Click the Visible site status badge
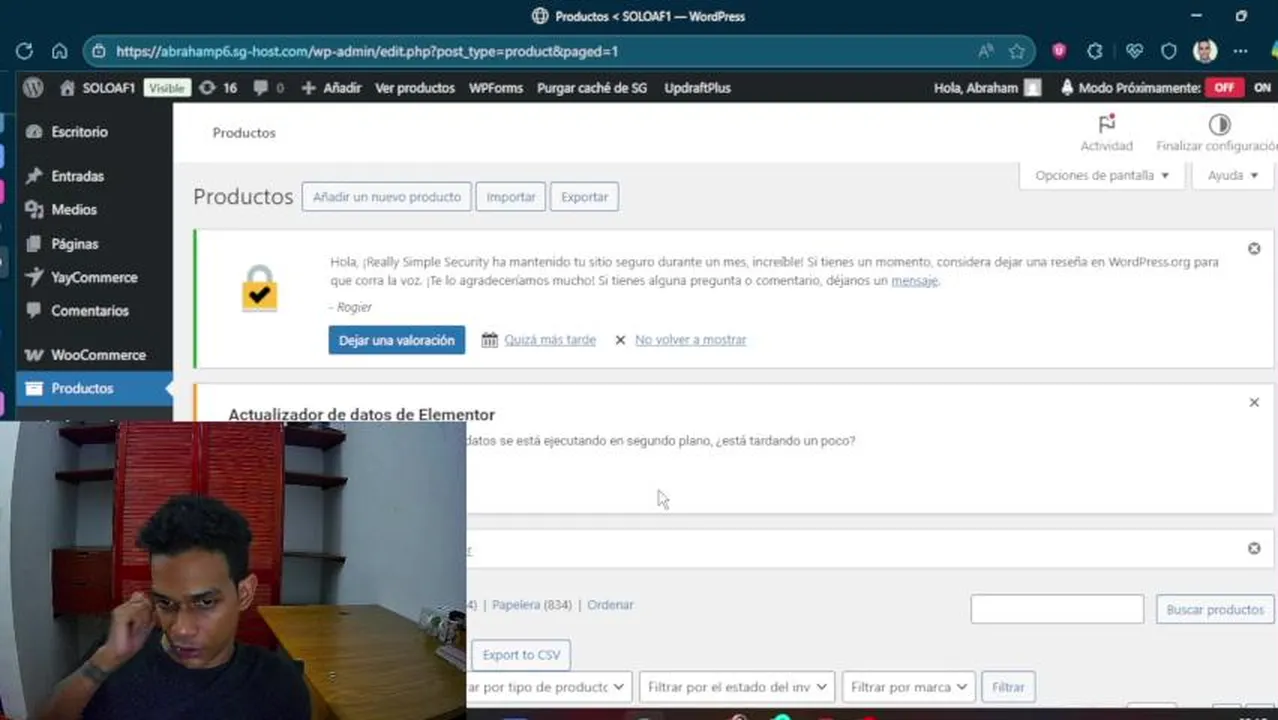1278x720 pixels. [x=166, y=88]
